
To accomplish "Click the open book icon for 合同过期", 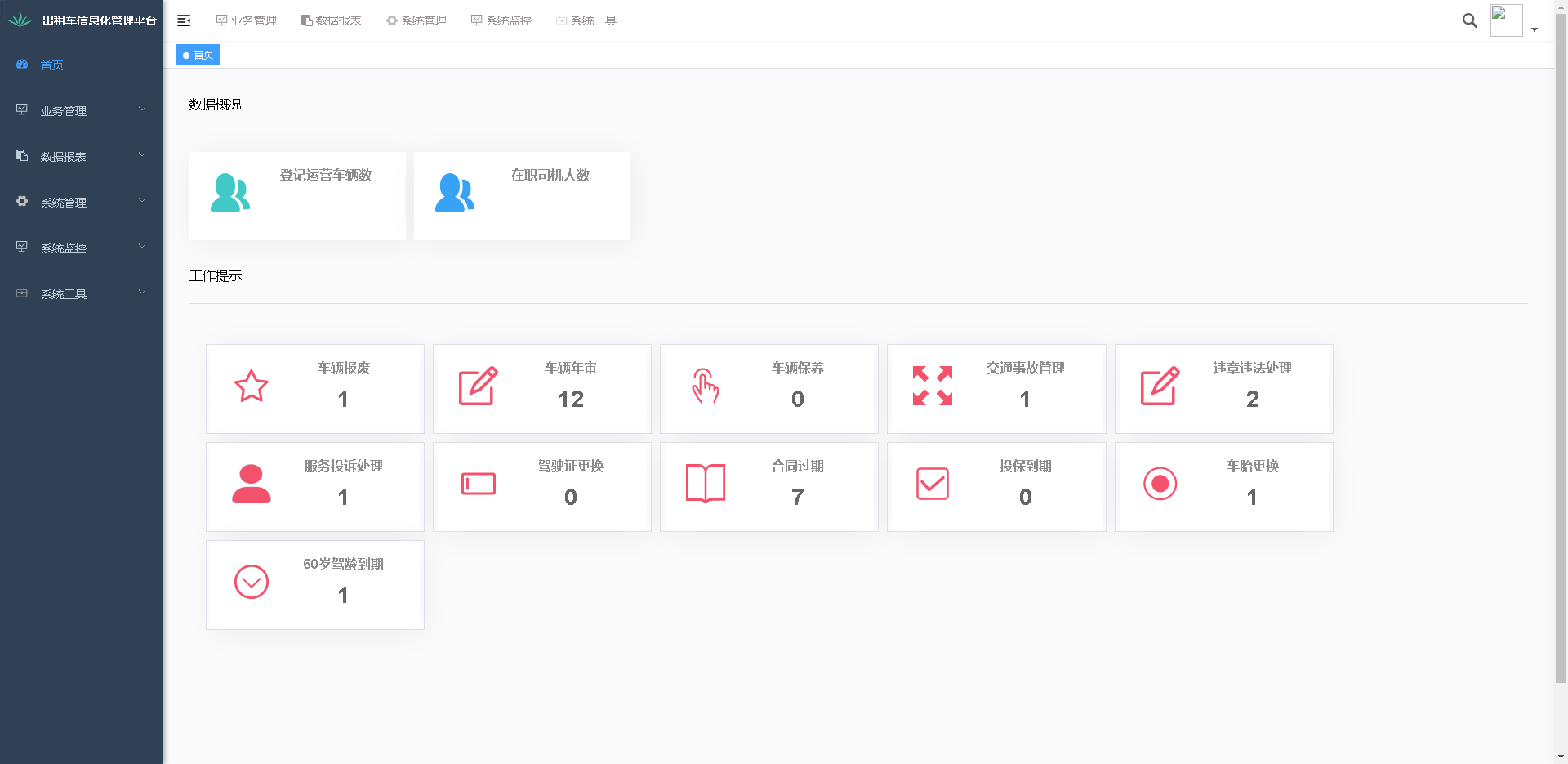I will pyautogui.click(x=706, y=484).
